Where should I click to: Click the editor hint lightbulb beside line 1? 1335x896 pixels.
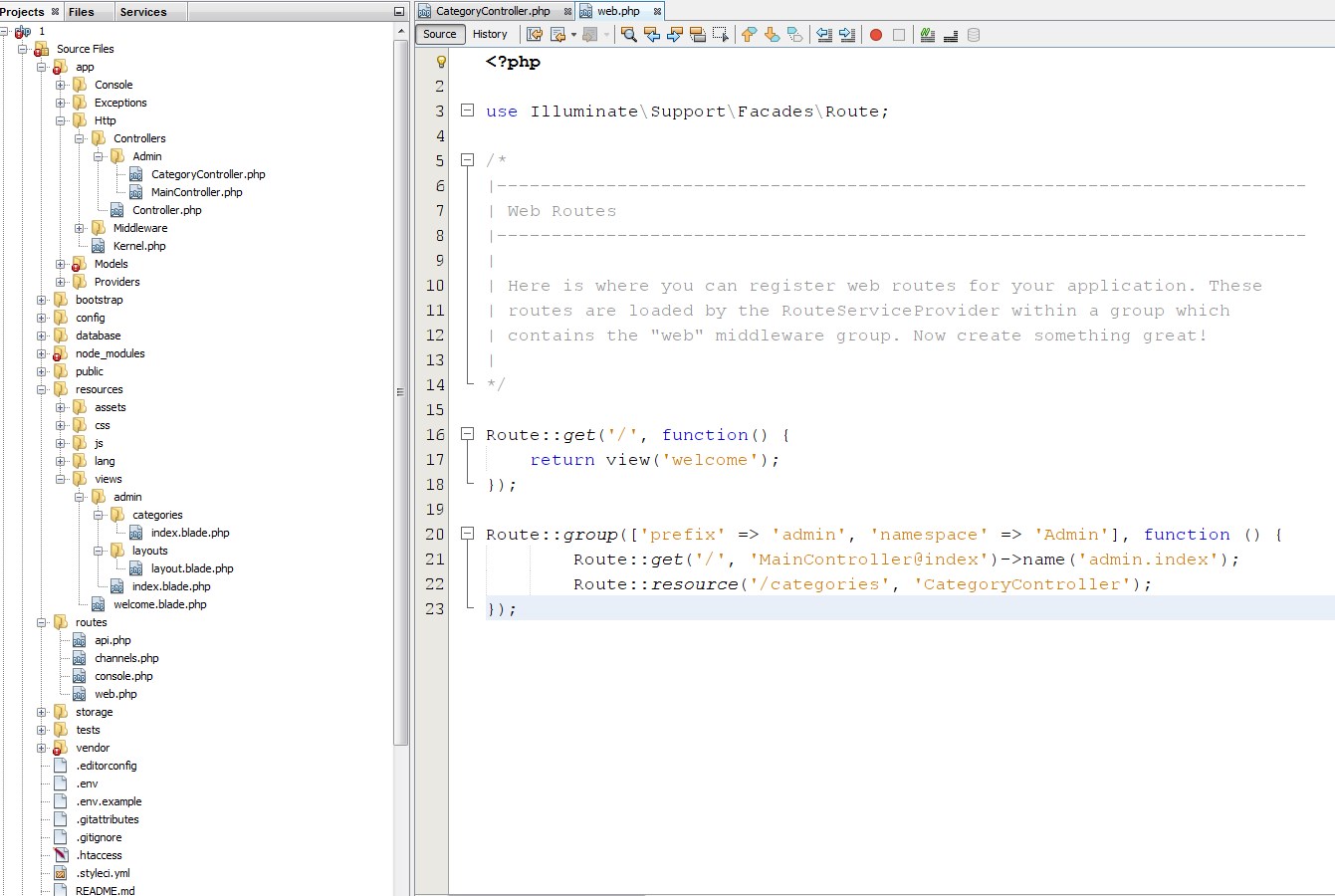click(x=440, y=62)
